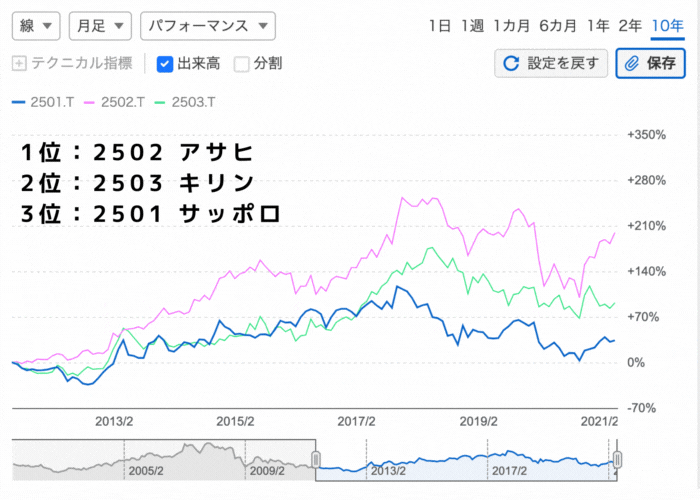This screenshot has width=700, height=500.
Task: Select the 1日 time range
Action: click(439, 25)
